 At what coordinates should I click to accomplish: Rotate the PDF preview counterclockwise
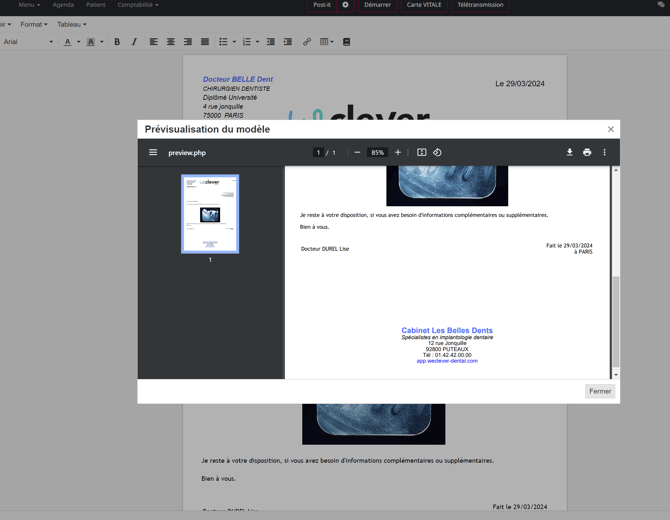437,153
